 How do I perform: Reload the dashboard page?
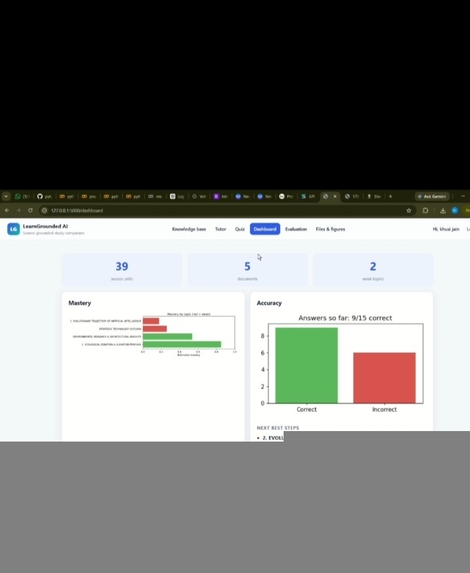coord(30,210)
